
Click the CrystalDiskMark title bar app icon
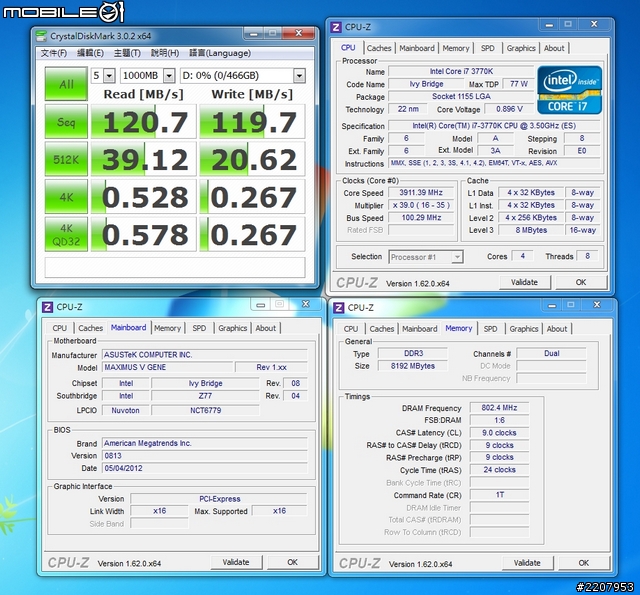[x=41, y=36]
